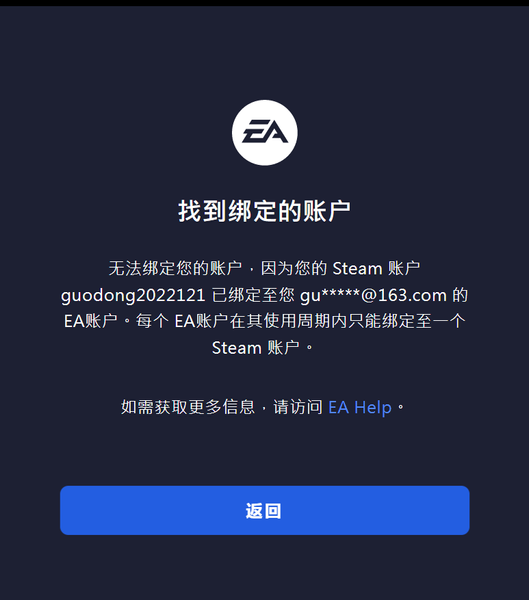Click the 账户 text after the first Steam
The height and width of the screenshot is (600, 529).
coord(404,268)
